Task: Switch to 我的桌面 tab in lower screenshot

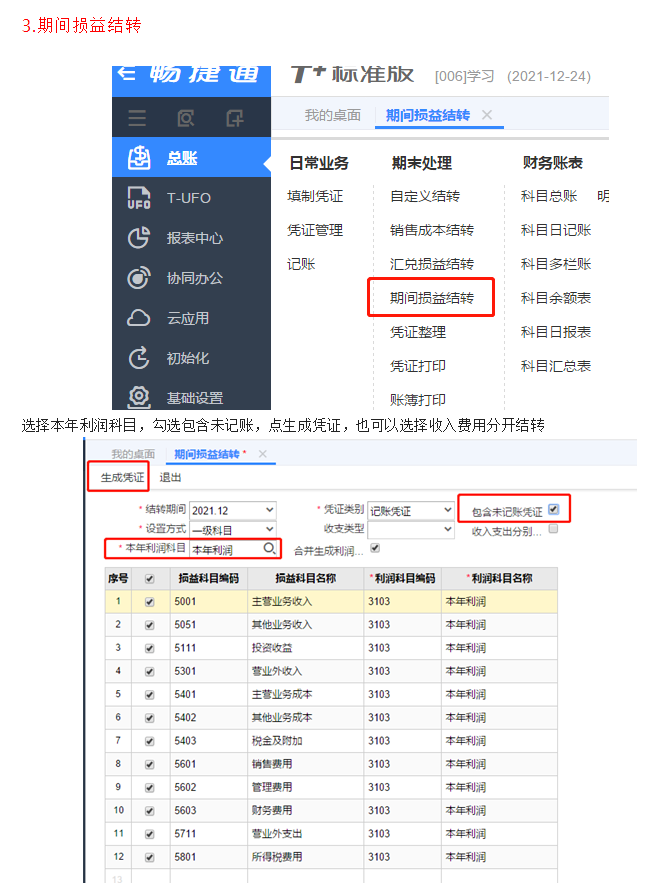Action: click(133, 454)
